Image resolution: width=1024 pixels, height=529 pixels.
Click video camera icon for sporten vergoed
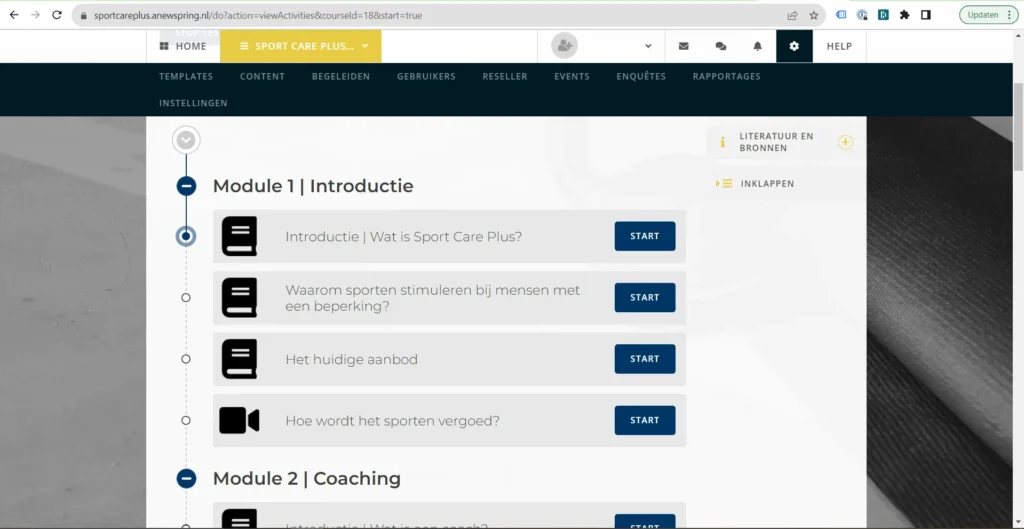pyautogui.click(x=239, y=421)
